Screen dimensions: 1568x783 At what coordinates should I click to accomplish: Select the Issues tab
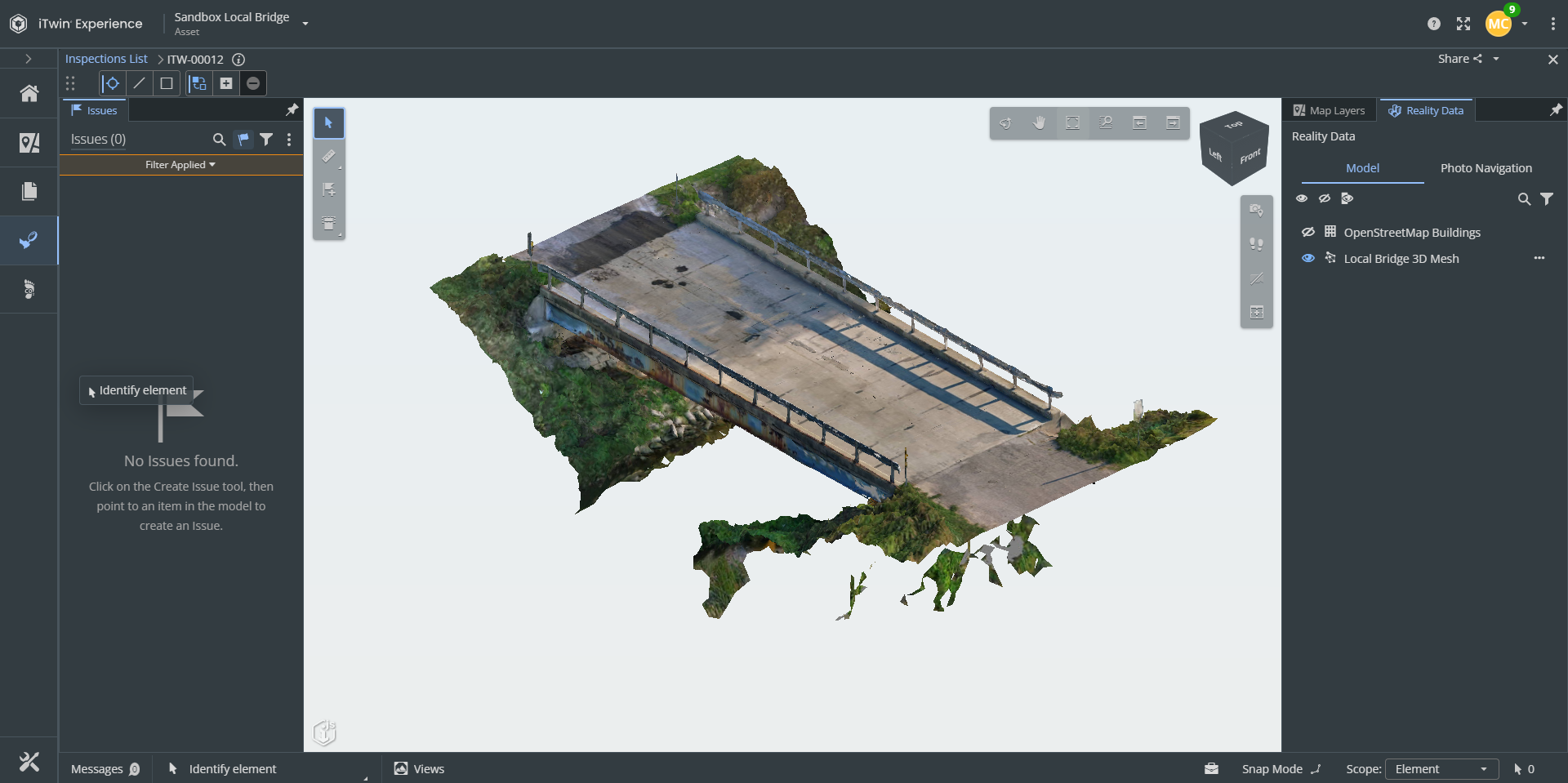point(95,110)
